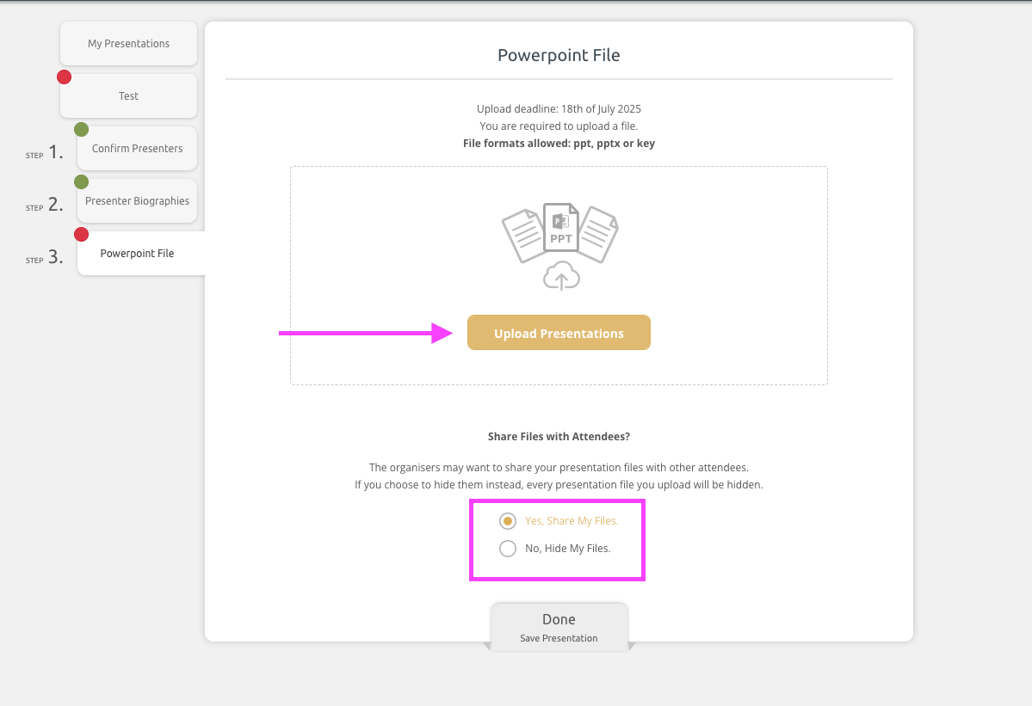The height and width of the screenshot is (706, 1032).
Task: Open the Presenter Biographies step
Action: (x=137, y=201)
